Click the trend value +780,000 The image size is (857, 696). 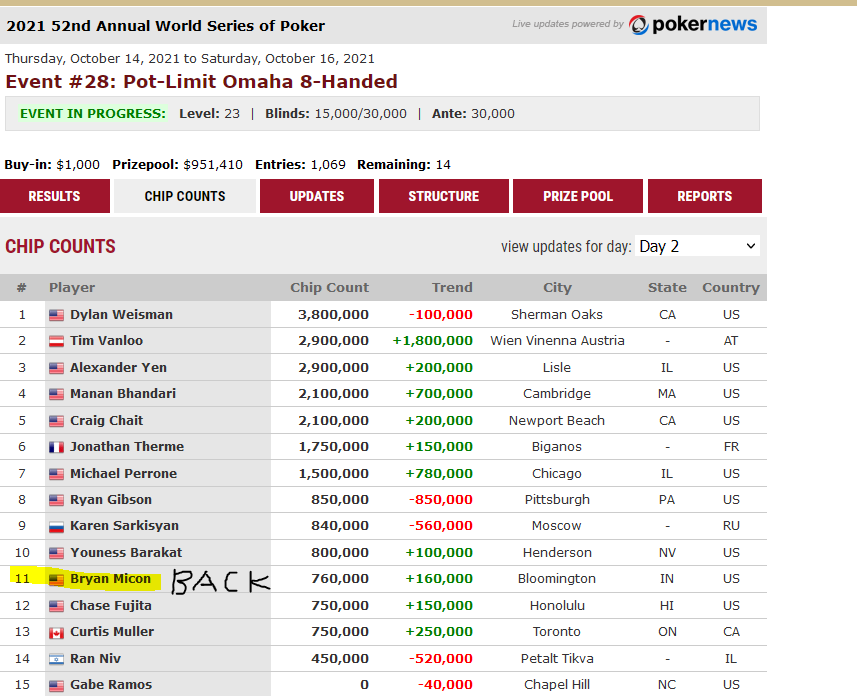(x=439, y=474)
